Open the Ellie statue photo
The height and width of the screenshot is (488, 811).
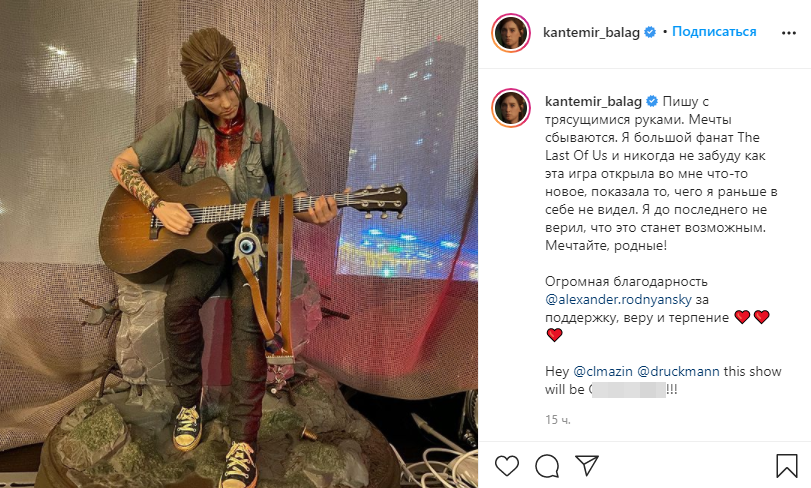click(x=239, y=244)
